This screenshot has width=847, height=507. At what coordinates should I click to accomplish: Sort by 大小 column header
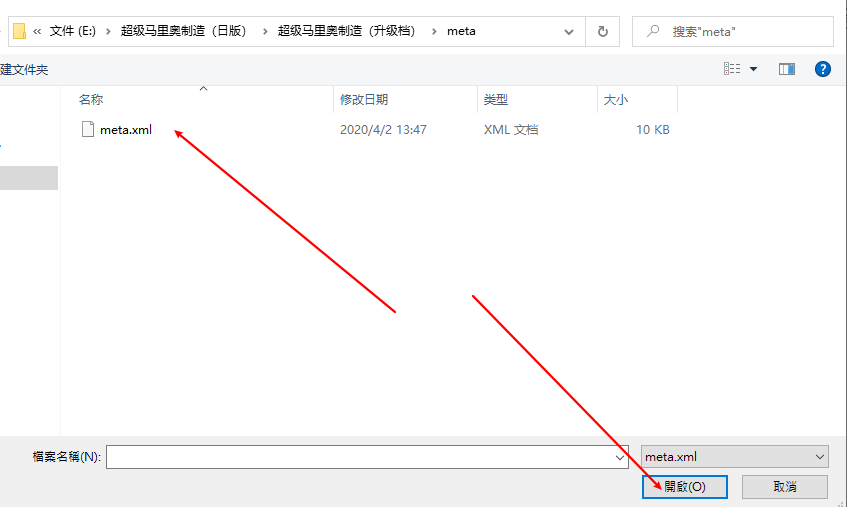tap(615, 99)
